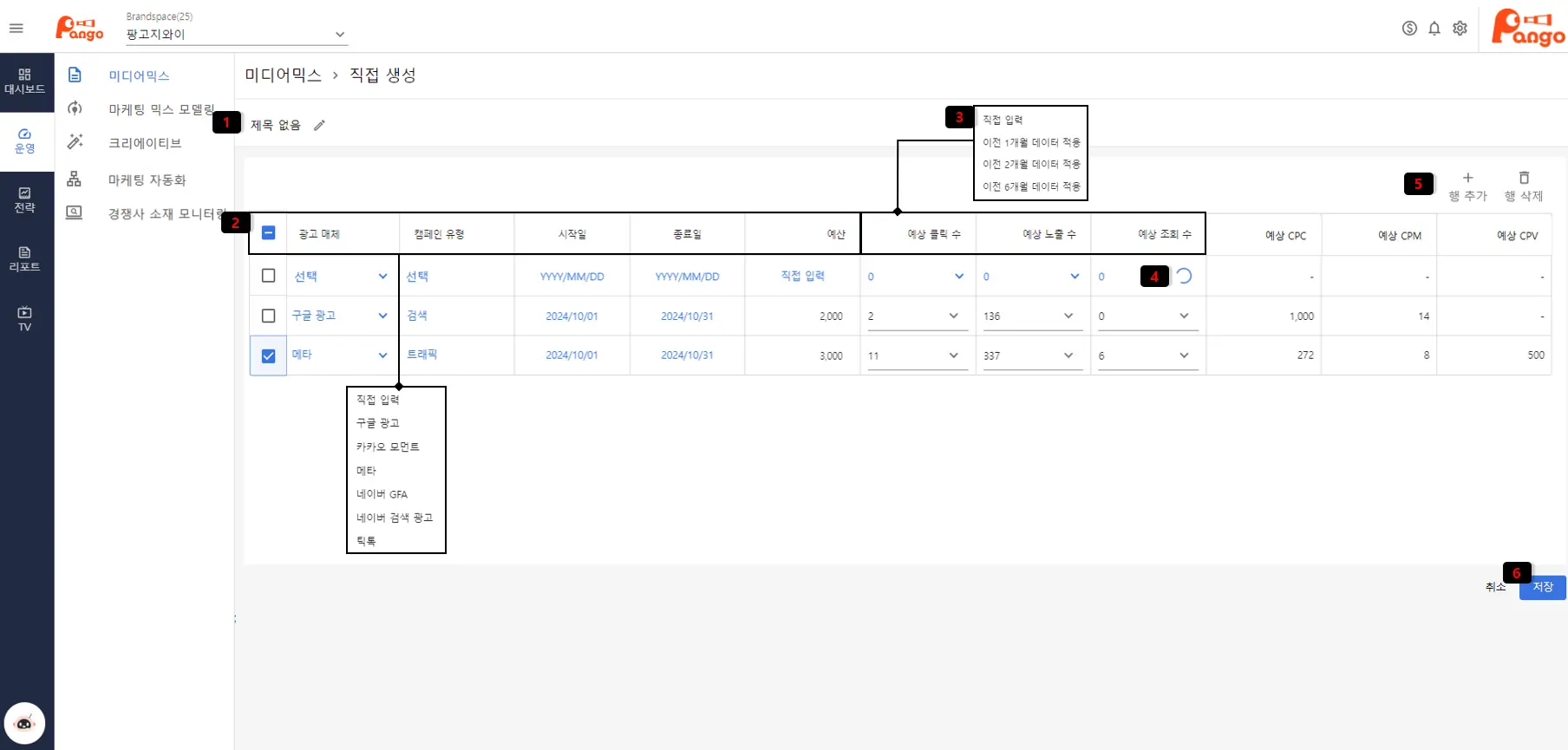Uncheck the 메타 row checkbox
The width and height of the screenshot is (1568, 750).
[x=268, y=355]
